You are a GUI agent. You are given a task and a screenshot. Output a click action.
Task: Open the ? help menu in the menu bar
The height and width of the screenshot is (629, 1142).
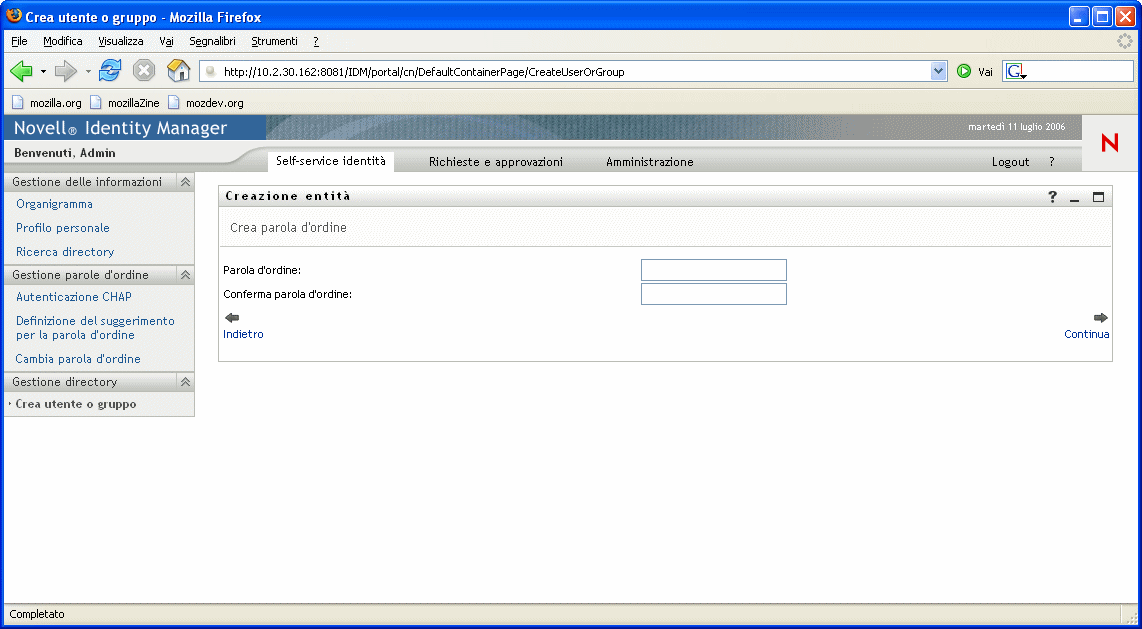point(316,41)
